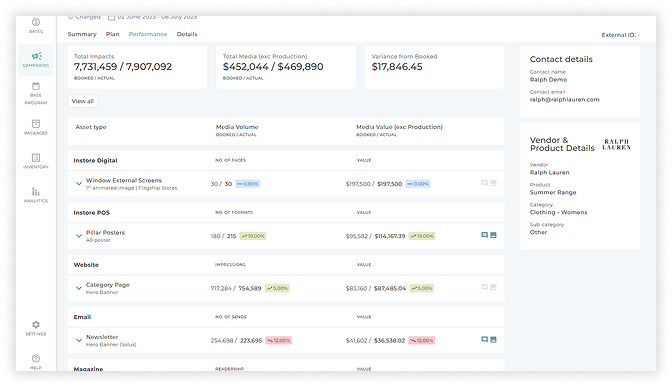The width and height of the screenshot is (672, 387).
Task: Select the Variance from Booked $17,846.45
Action: tap(397, 67)
